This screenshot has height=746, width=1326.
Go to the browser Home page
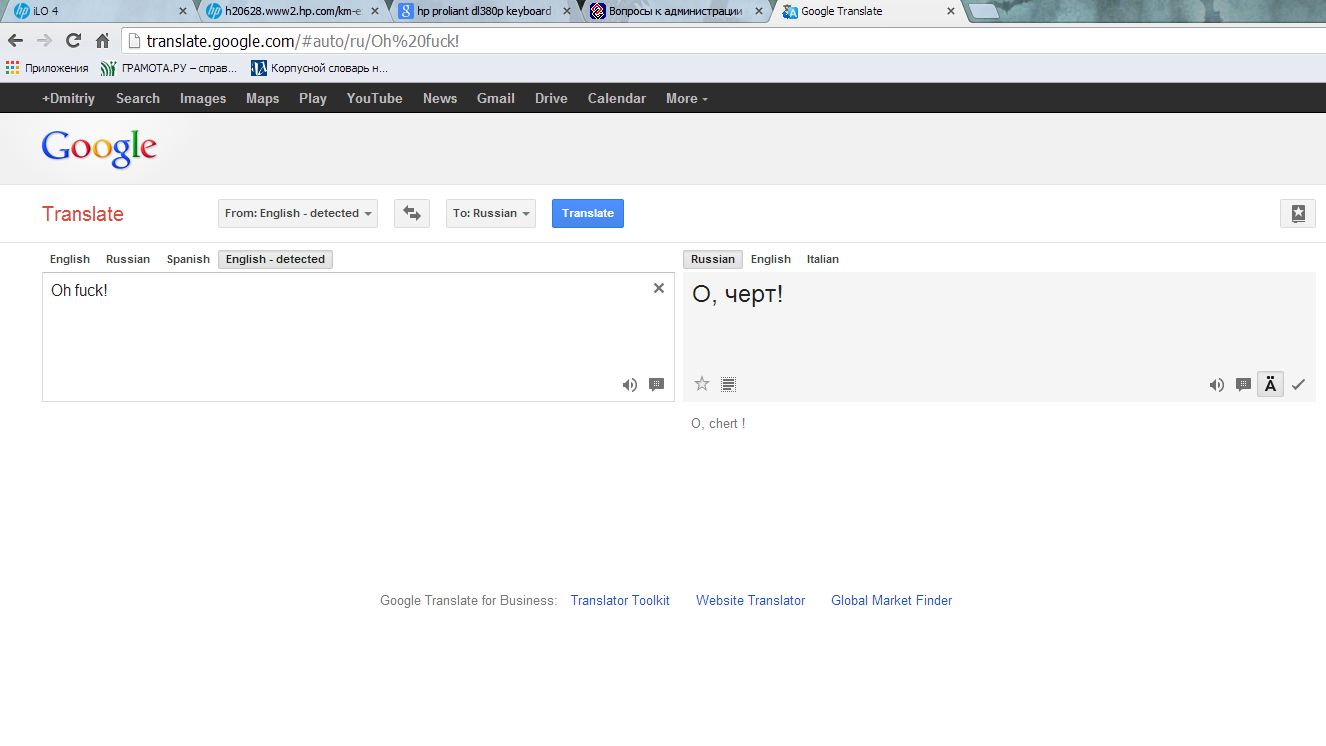pos(102,41)
